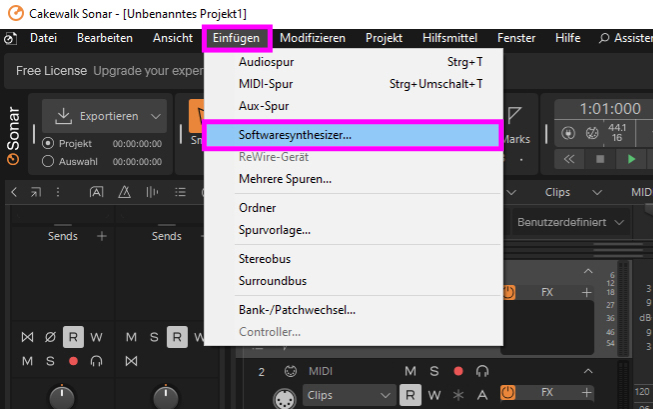The height and width of the screenshot is (409, 653).
Task: Toggle automation Write on MIDI track 2
Action: pos(434,395)
